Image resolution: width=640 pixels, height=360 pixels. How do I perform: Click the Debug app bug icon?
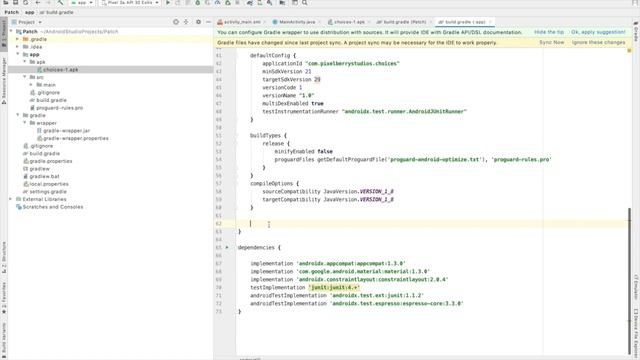click(198, 2)
